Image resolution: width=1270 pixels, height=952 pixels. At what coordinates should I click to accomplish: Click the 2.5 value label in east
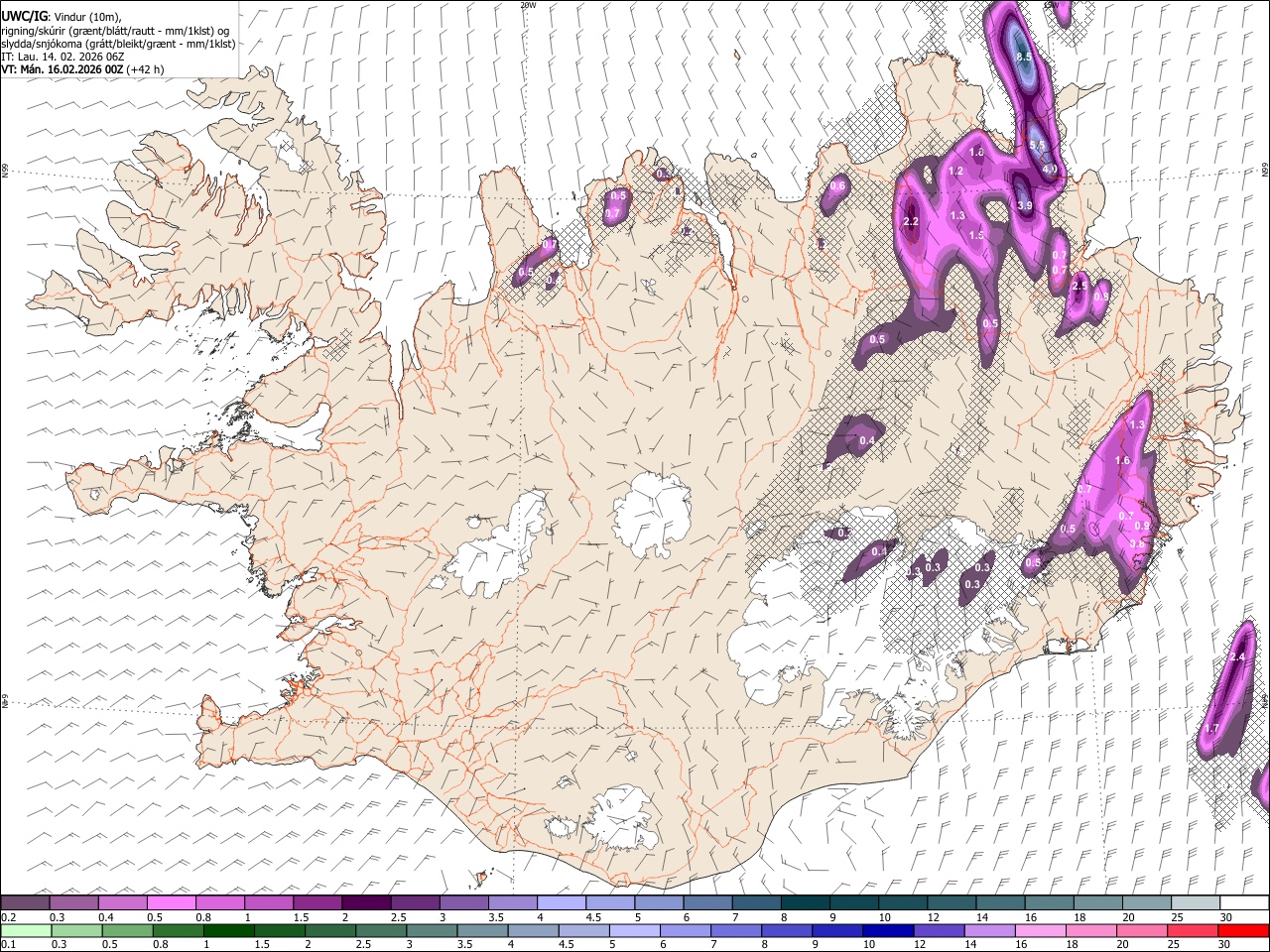1079,286
